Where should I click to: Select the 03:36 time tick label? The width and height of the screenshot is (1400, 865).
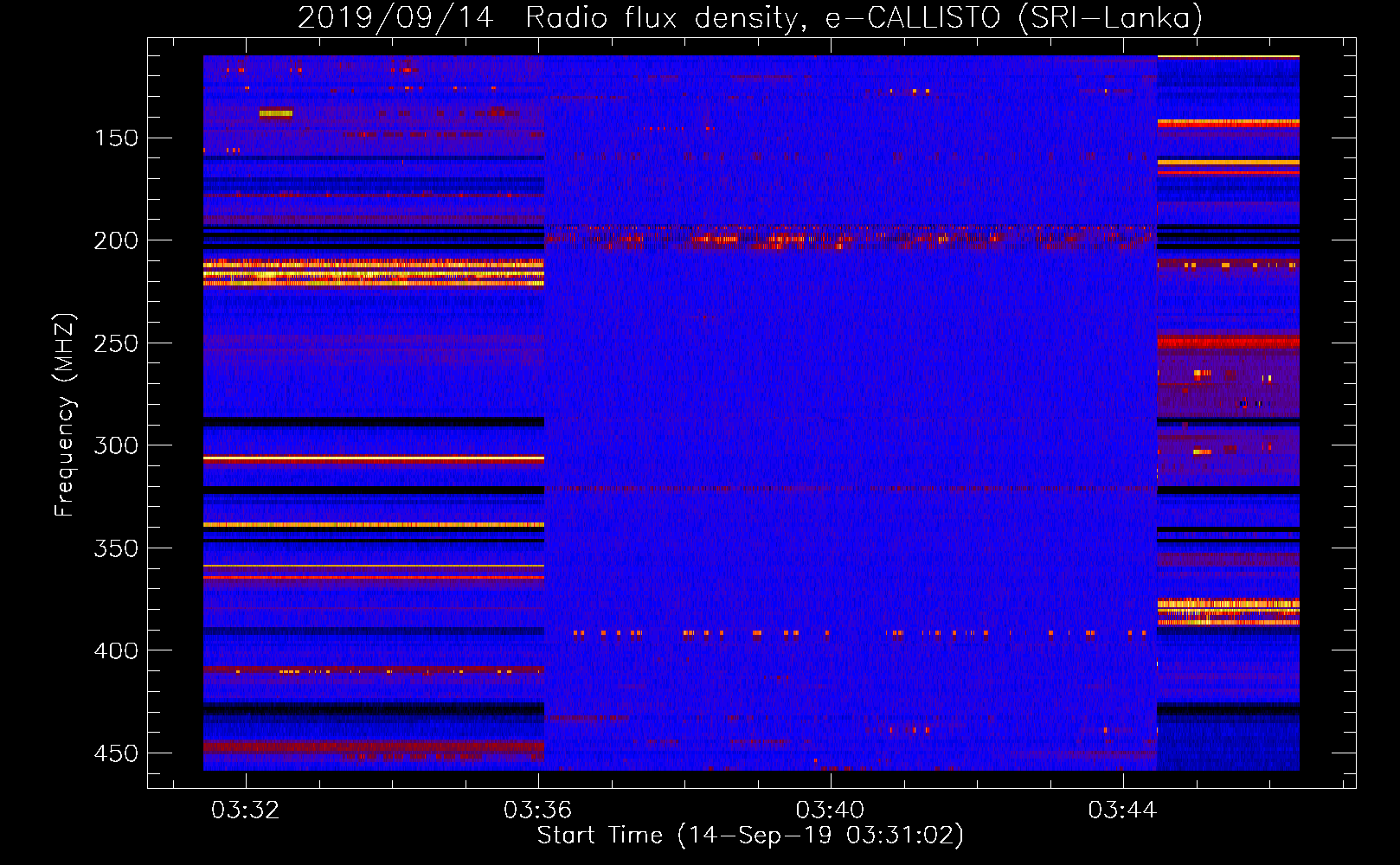coord(538,810)
